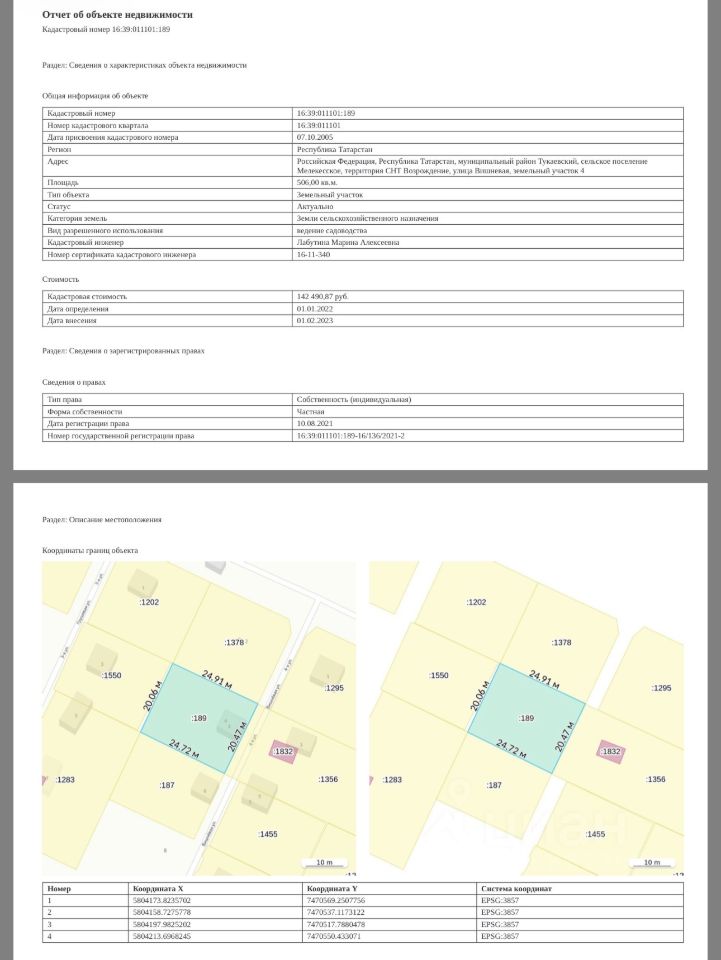Click the "Общая информация об объекте" subheading

click(x=95, y=96)
